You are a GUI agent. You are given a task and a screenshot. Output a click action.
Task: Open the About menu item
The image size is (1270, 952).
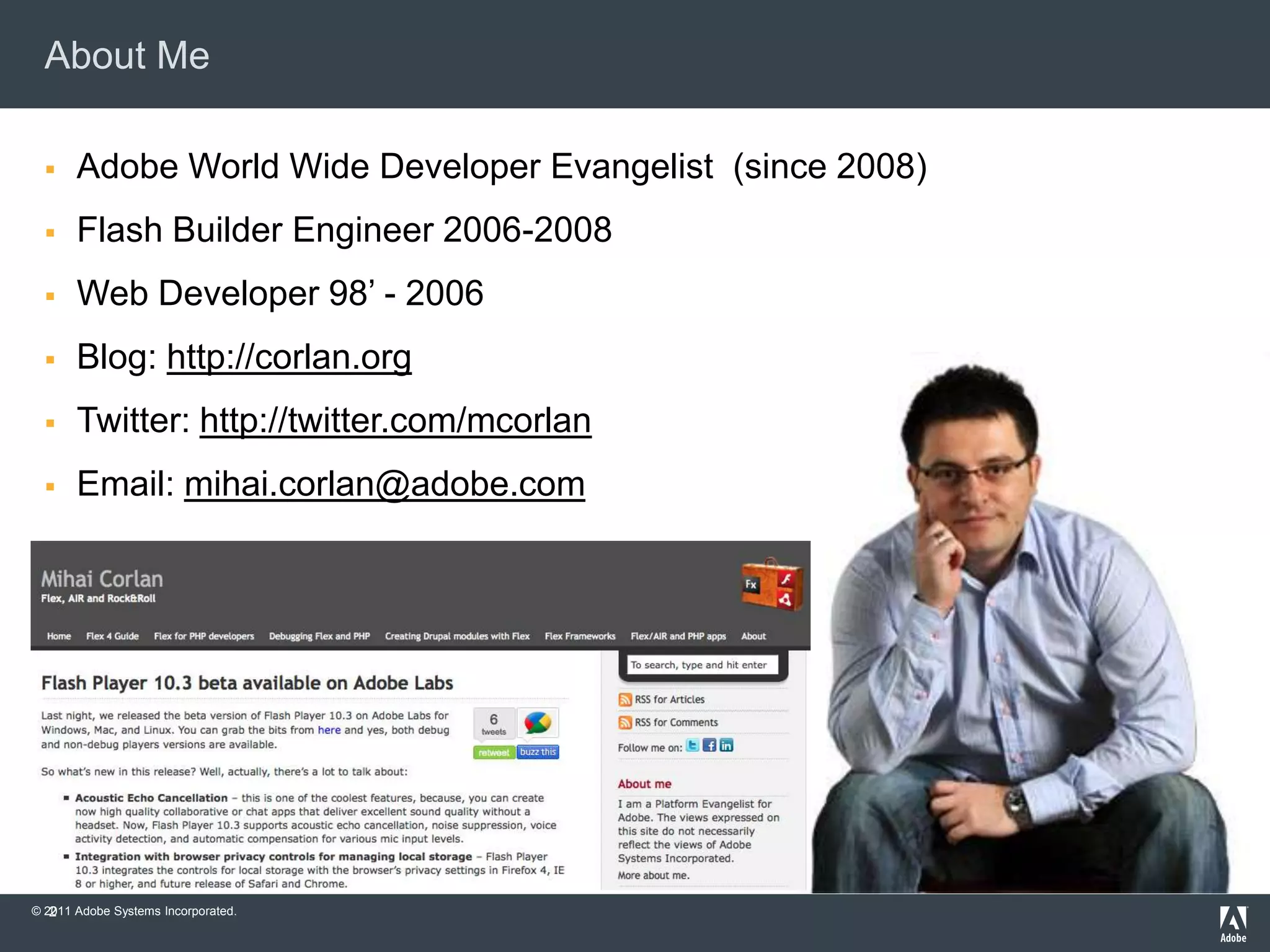point(753,637)
